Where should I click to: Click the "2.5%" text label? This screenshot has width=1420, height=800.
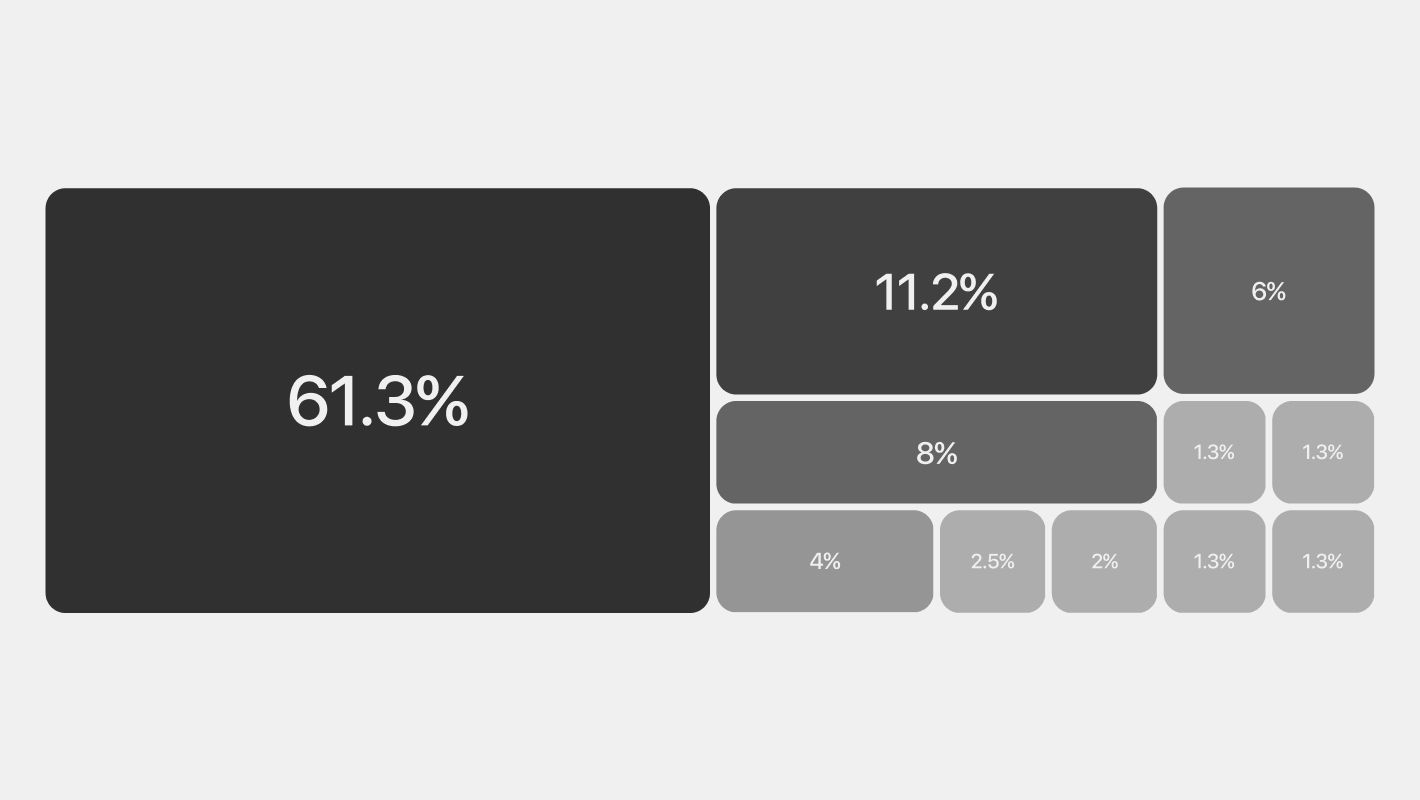point(992,561)
